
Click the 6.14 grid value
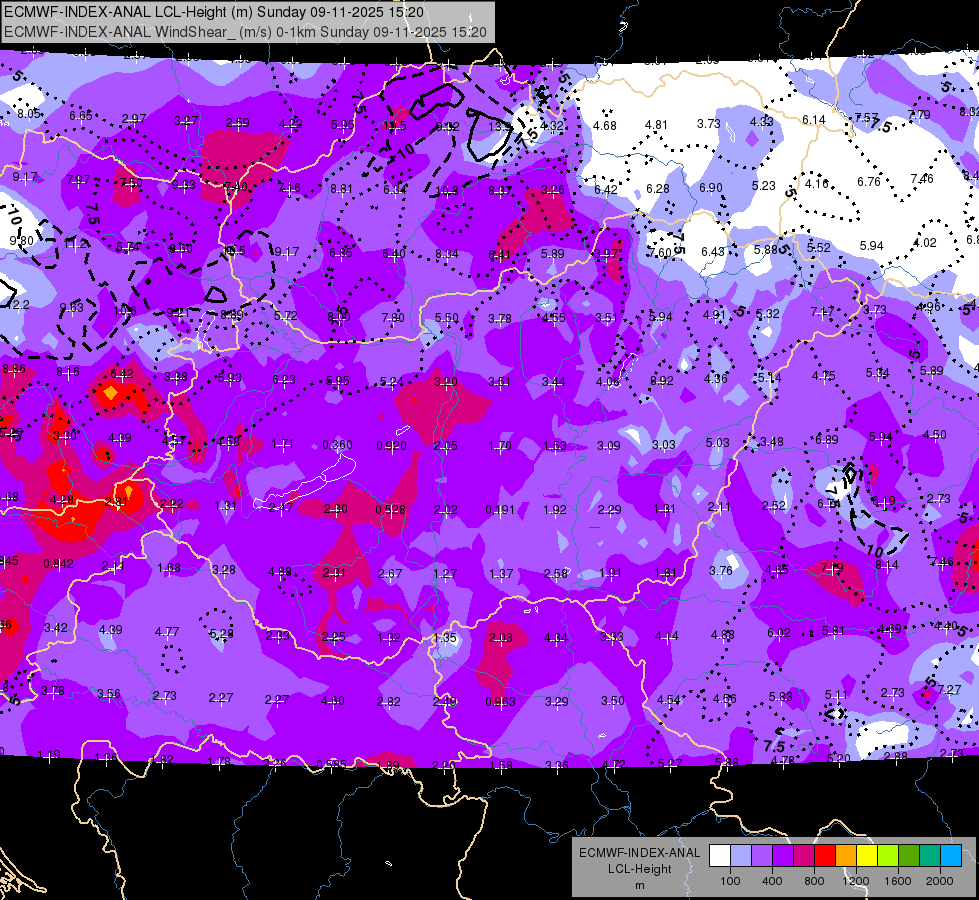point(814,120)
